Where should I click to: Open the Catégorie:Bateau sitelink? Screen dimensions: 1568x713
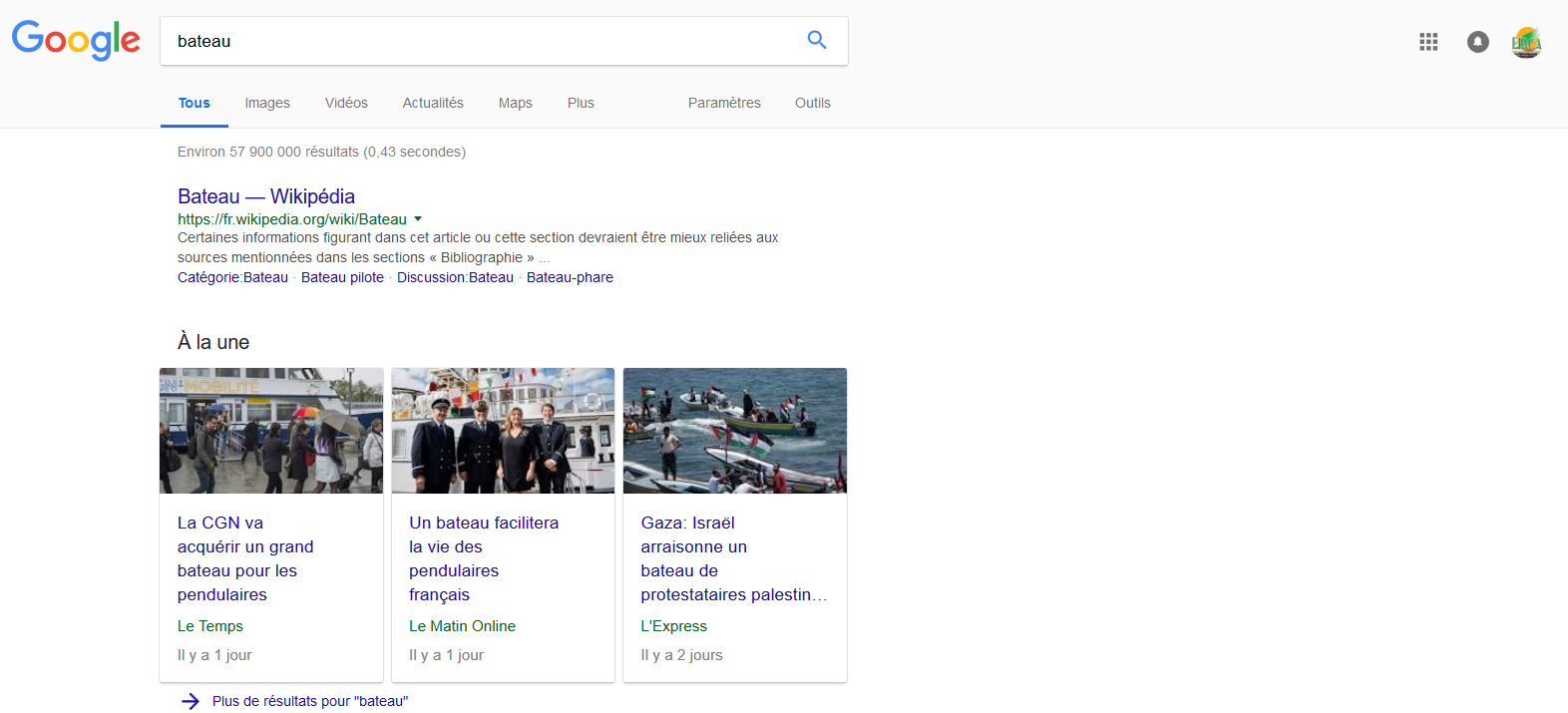pos(232,277)
